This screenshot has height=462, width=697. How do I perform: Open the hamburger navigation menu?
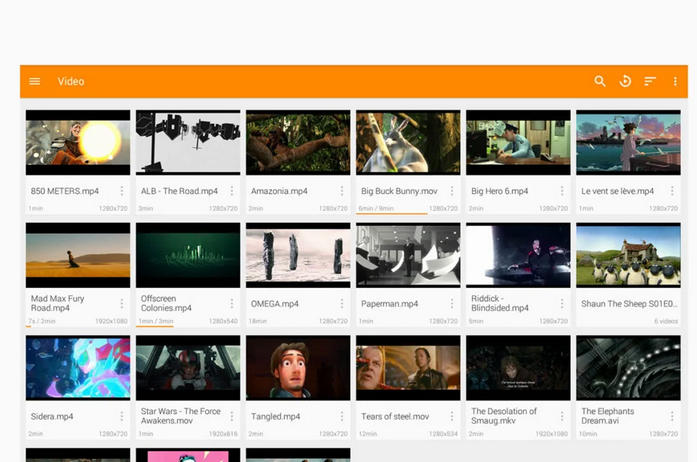click(x=35, y=81)
